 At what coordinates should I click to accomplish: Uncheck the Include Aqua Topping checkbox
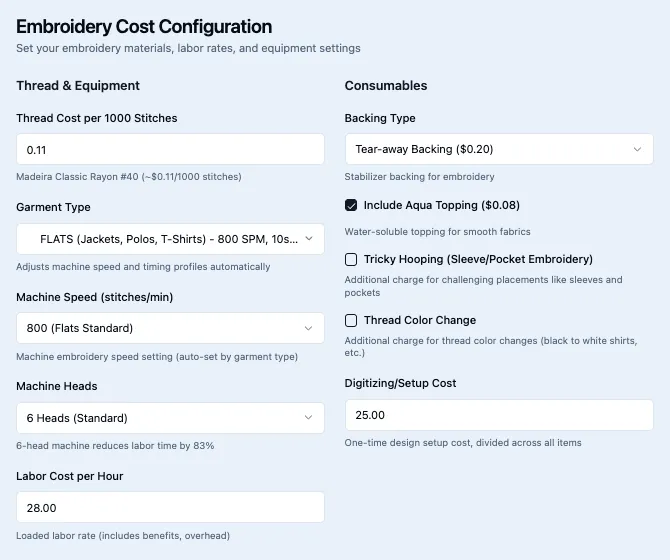(x=351, y=205)
